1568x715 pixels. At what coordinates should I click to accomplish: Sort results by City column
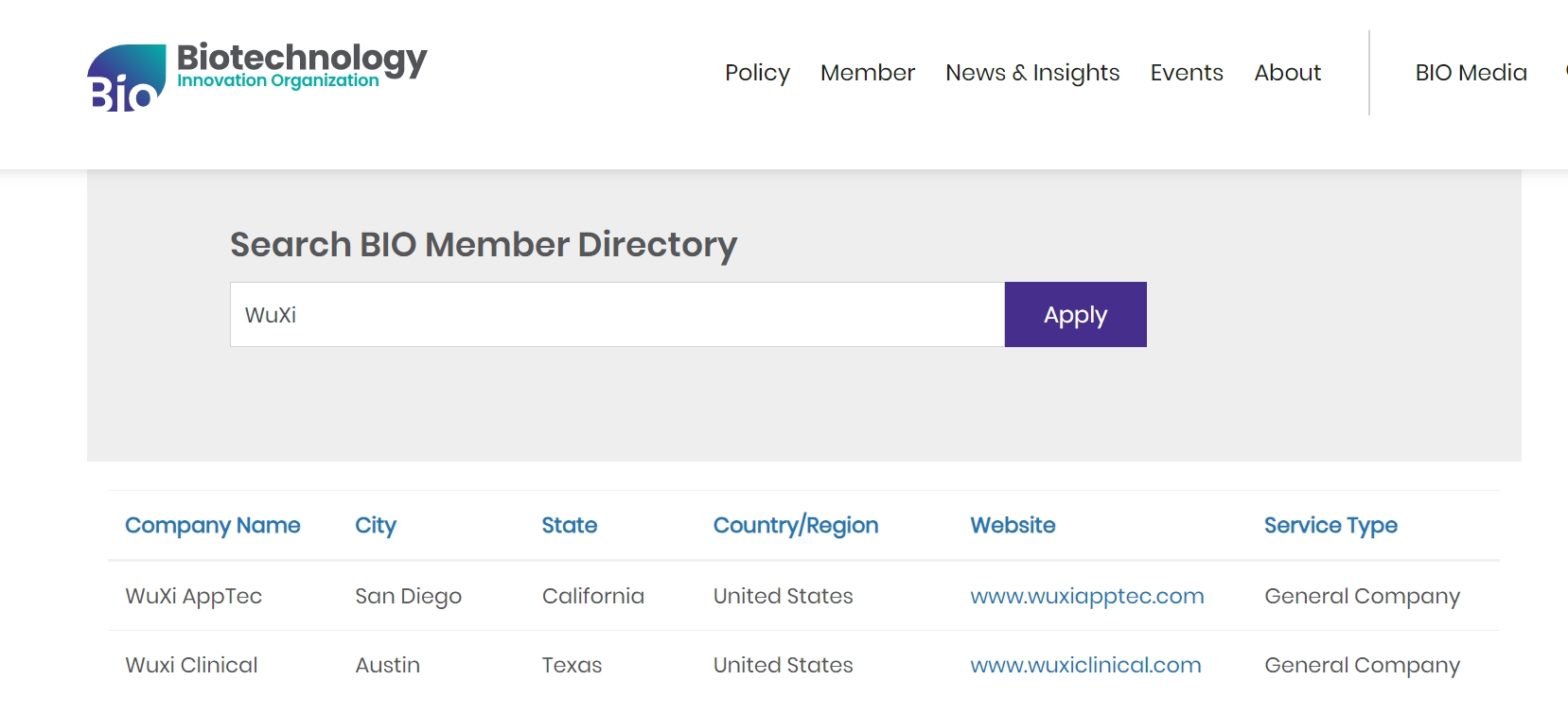click(x=376, y=525)
